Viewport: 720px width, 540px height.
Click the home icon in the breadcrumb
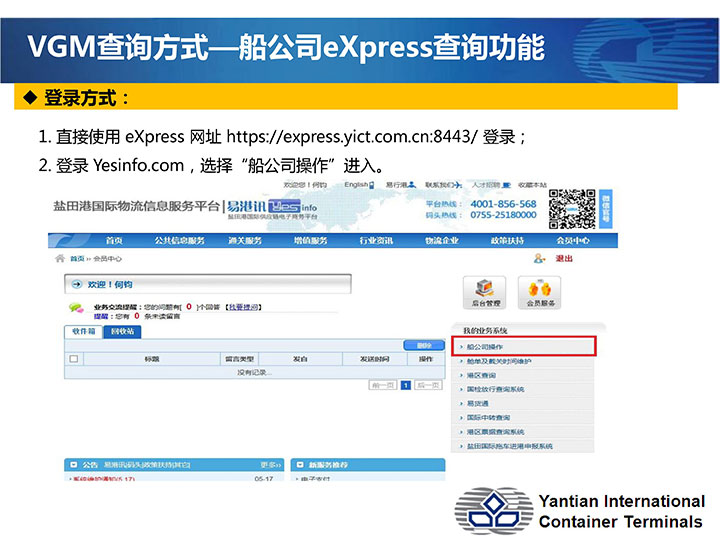click(x=60, y=259)
